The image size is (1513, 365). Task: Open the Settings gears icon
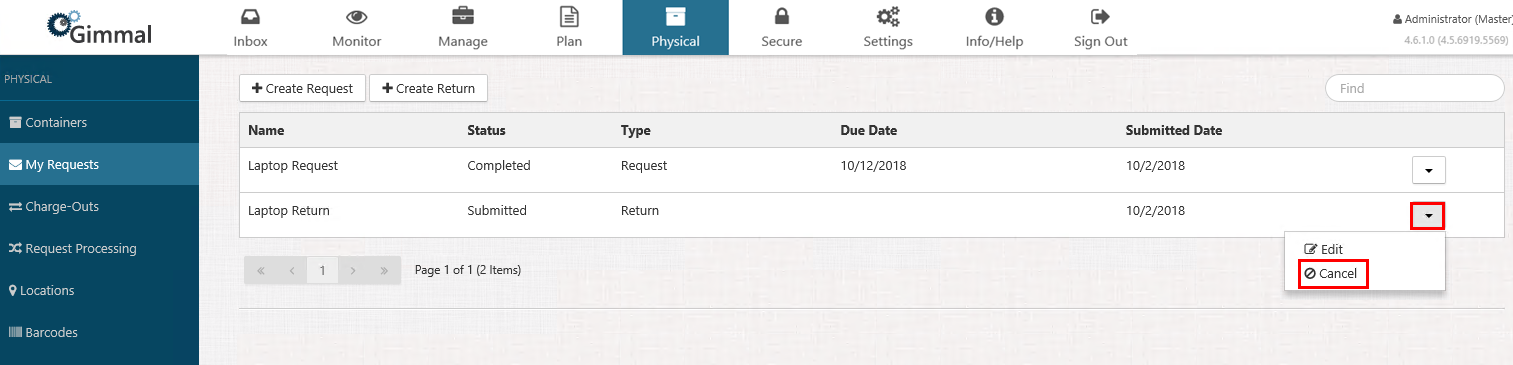(888, 17)
